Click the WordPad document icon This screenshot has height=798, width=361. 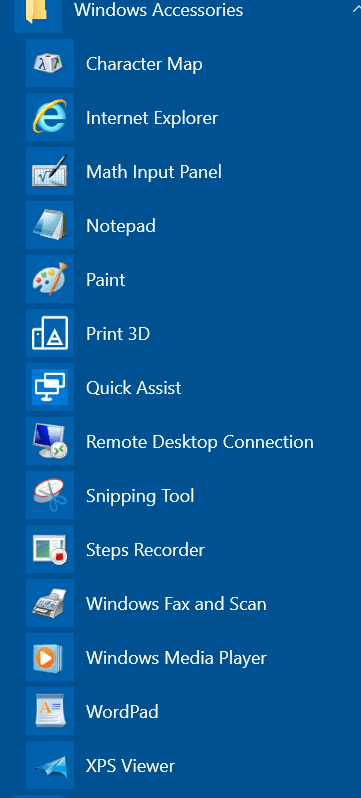(x=50, y=711)
